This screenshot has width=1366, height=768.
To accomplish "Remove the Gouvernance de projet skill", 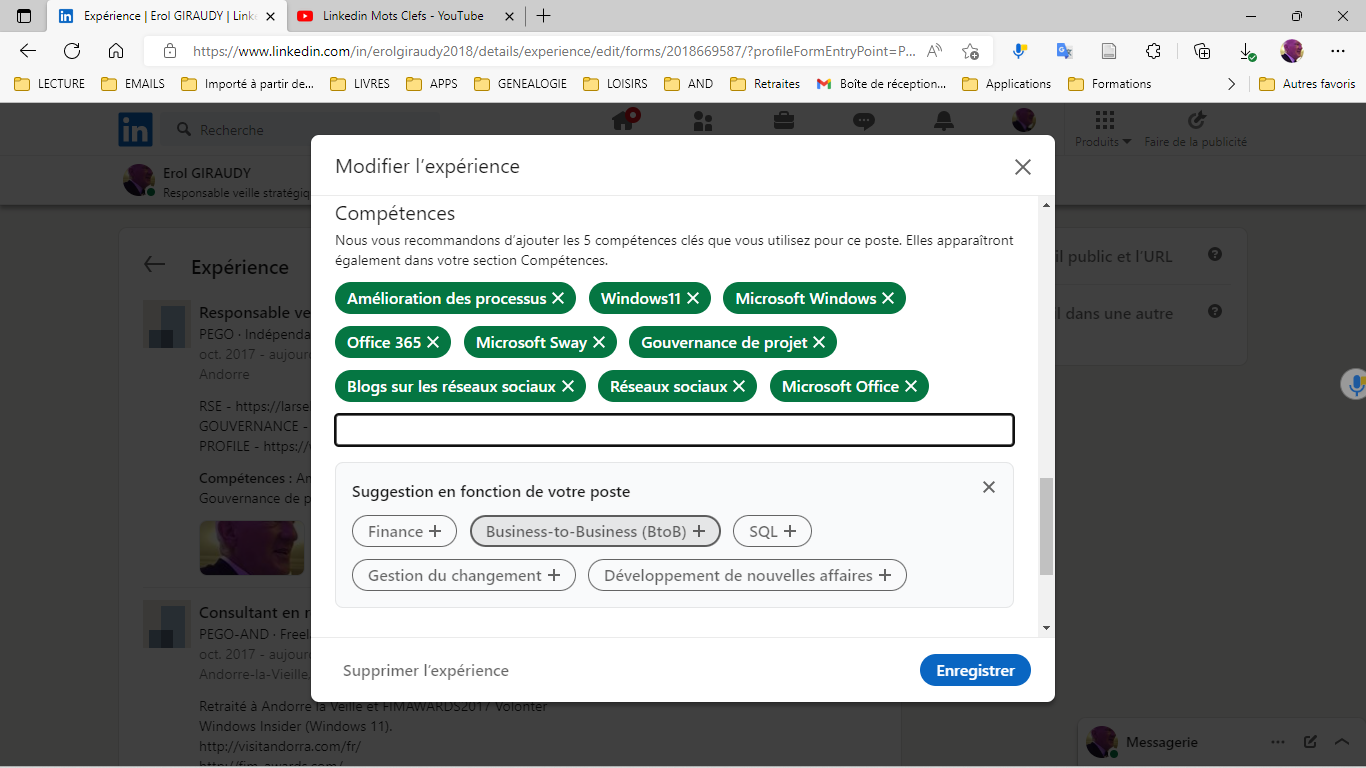I will pos(819,342).
